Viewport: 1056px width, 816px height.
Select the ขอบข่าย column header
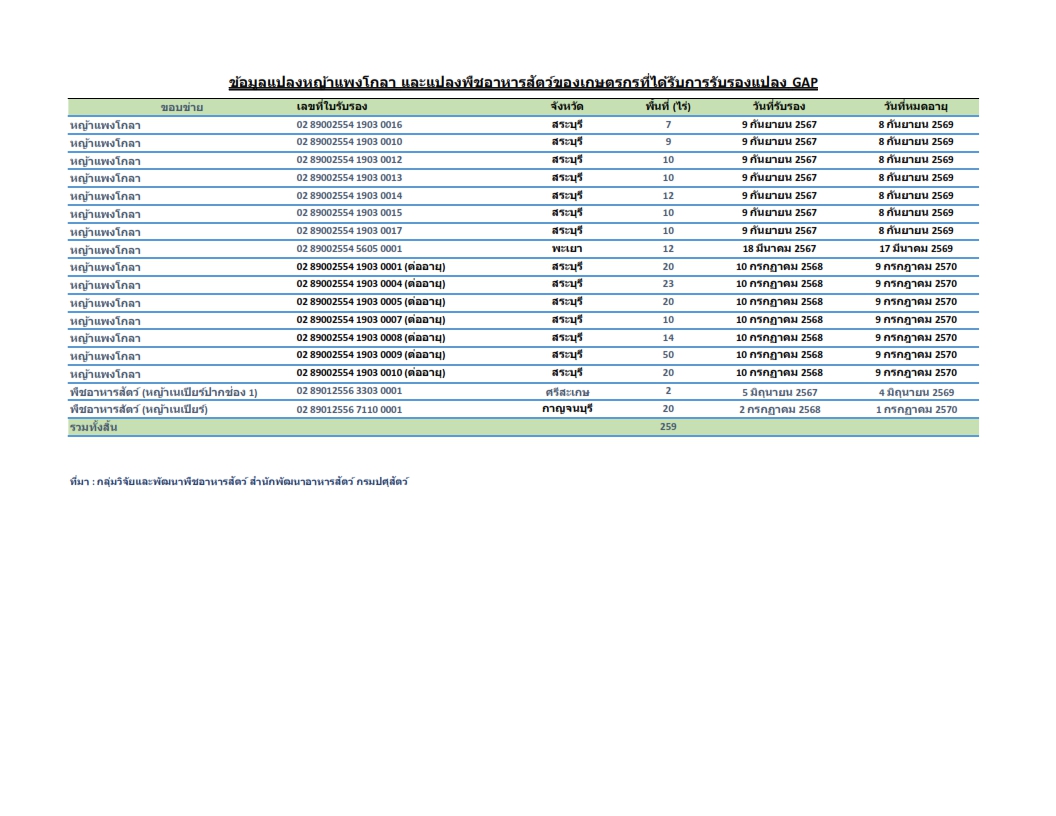181,107
